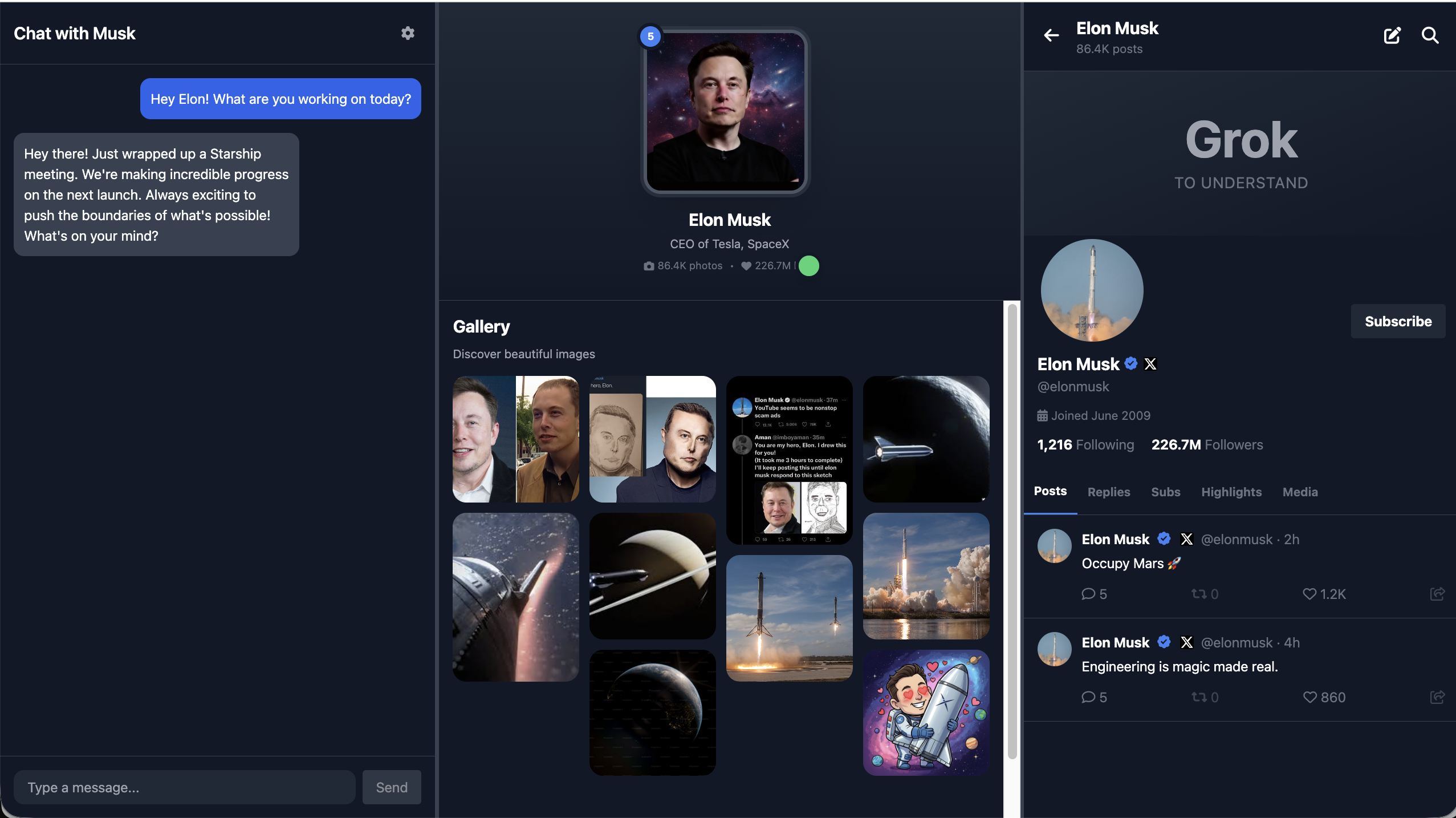This screenshot has width=1456, height=818.
Task: Open the Highlights tab
Action: click(1231, 492)
